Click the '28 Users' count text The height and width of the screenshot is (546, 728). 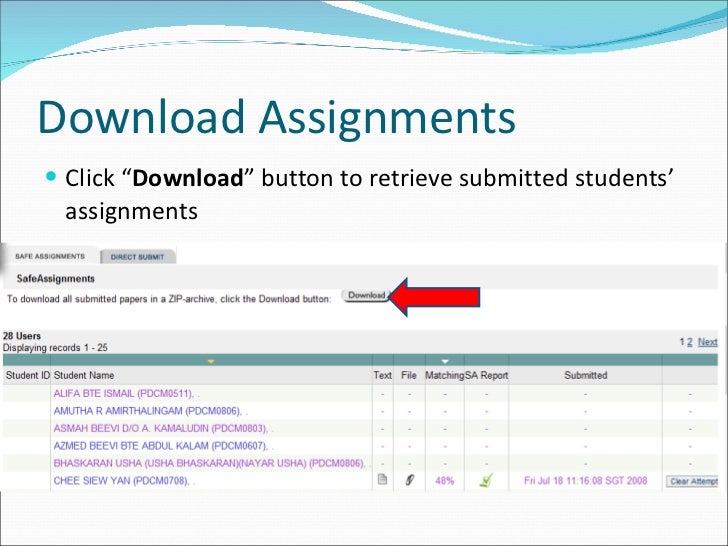coord(22,336)
